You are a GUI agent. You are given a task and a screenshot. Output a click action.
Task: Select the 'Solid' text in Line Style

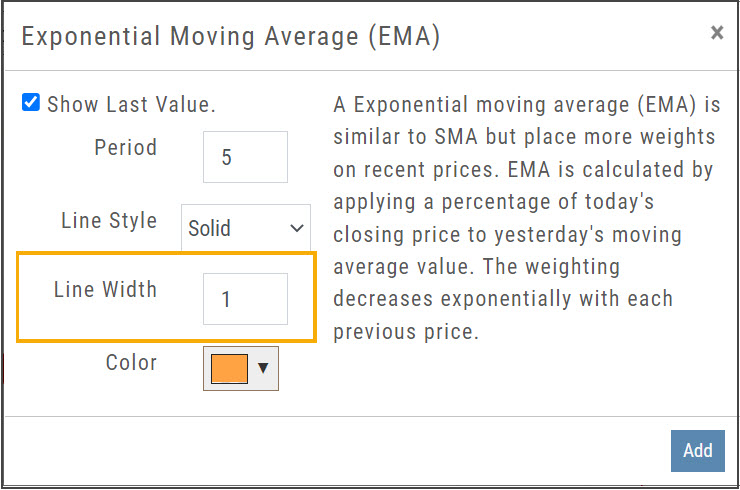coord(210,228)
